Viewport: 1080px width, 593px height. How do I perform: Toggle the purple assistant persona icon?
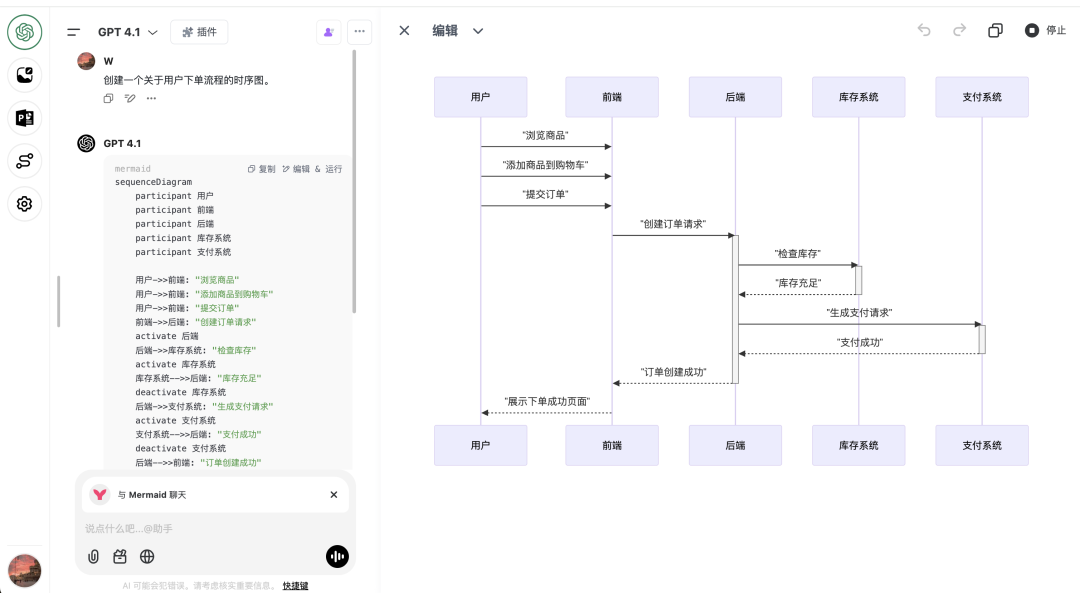pos(328,32)
